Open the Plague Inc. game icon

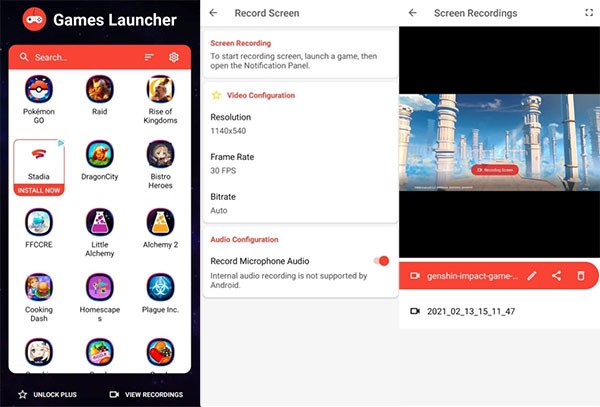point(160,289)
